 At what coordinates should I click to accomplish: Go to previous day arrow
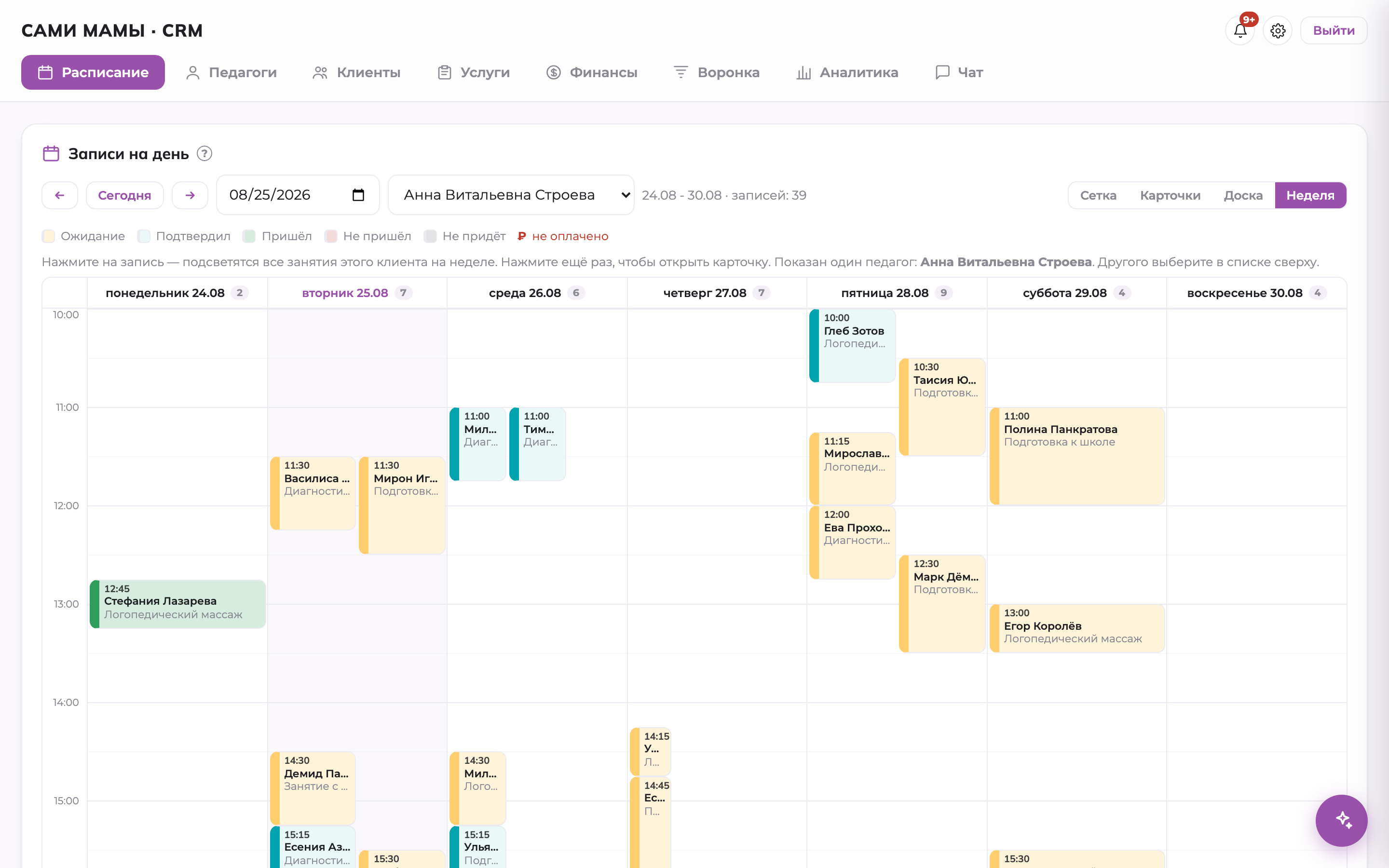pyautogui.click(x=60, y=195)
